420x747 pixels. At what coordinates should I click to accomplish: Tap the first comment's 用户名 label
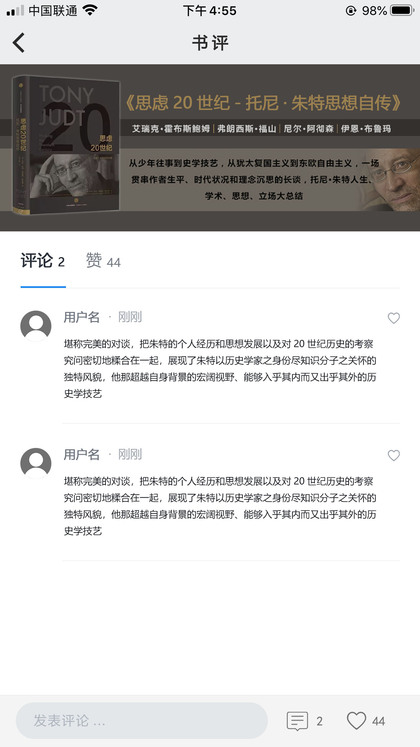coord(81,317)
